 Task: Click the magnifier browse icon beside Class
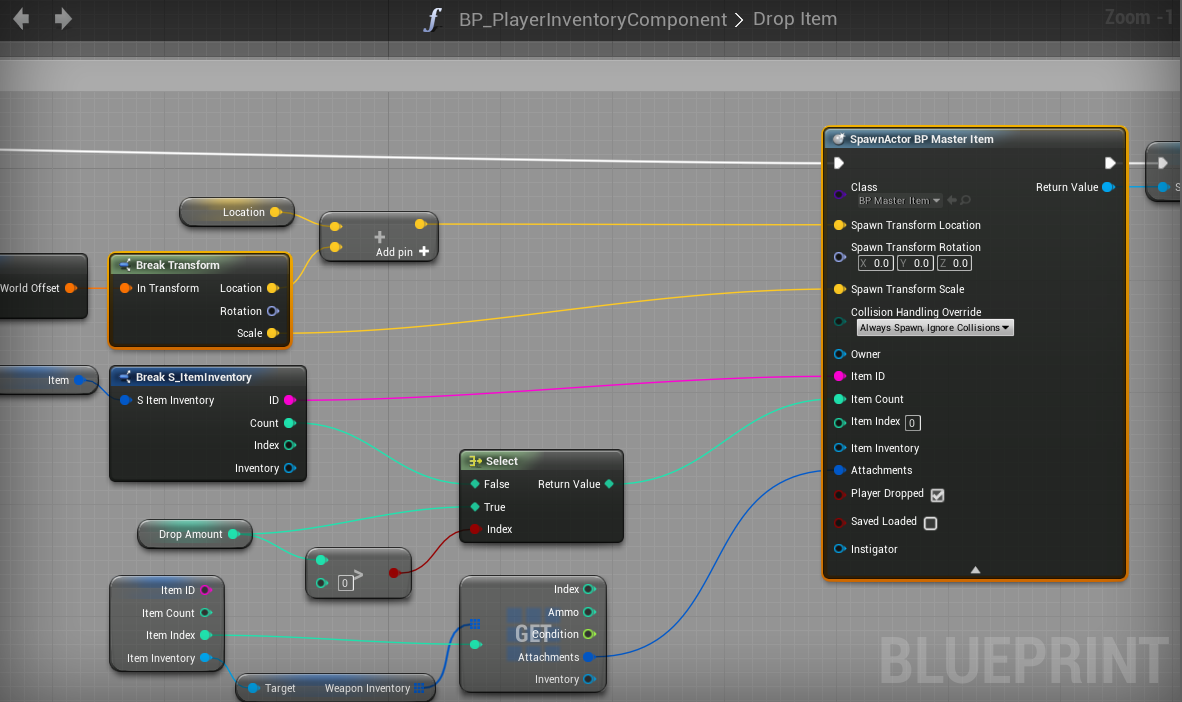click(x=965, y=201)
